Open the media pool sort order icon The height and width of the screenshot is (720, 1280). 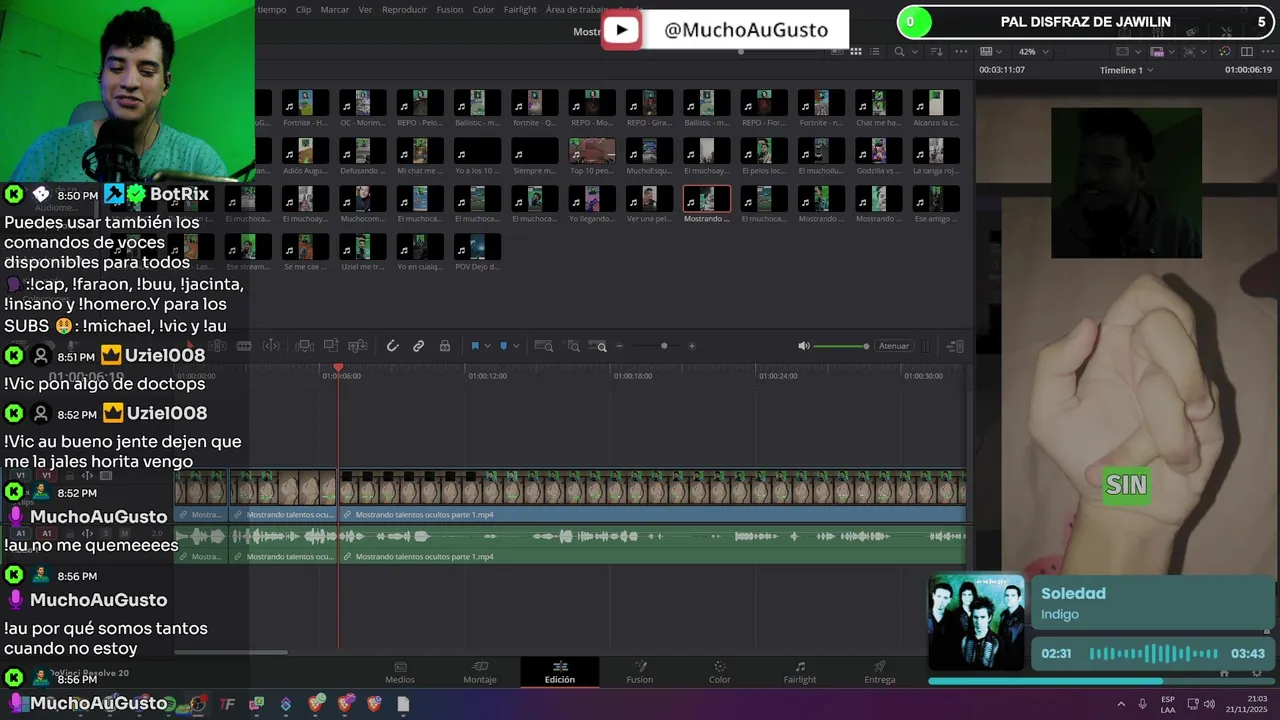click(x=937, y=52)
